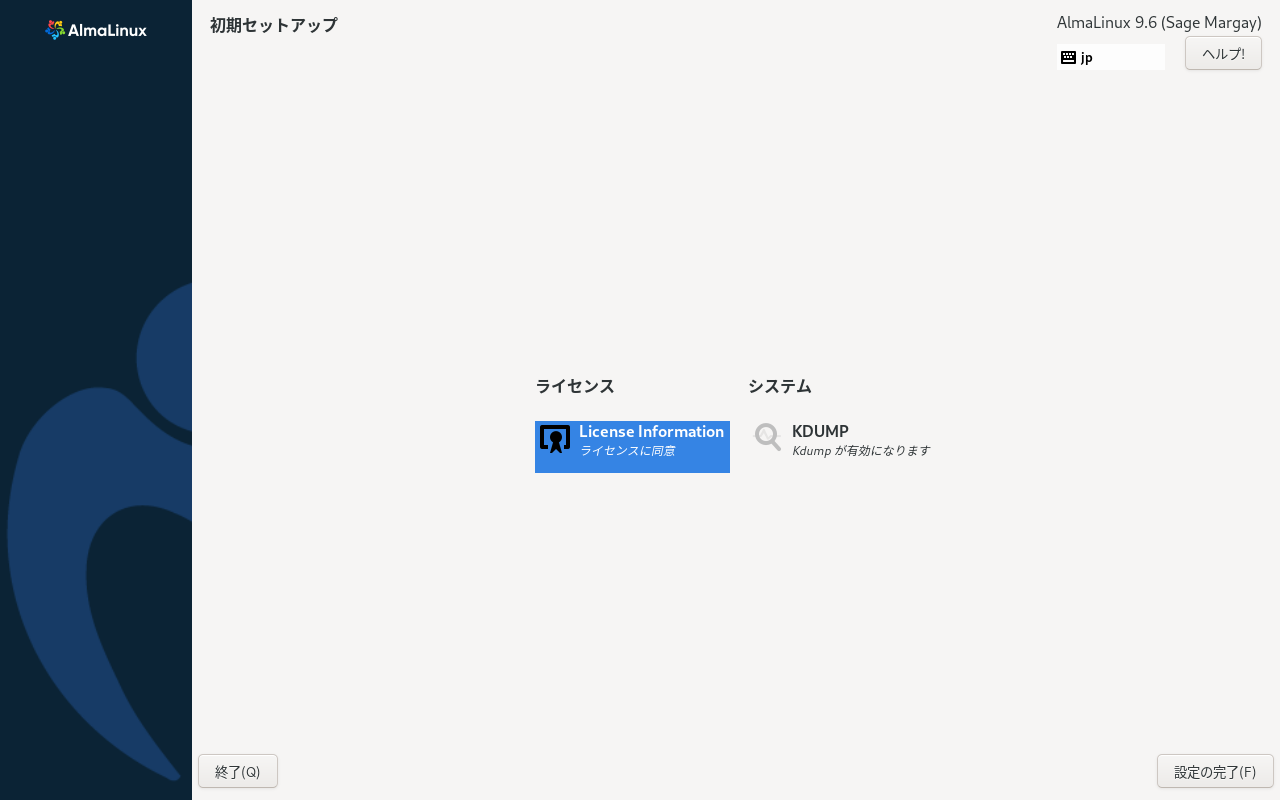Image resolution: width=1280 pixels, height=800 pixels.
Task: Click the jp keyboard layout label
Action: 1087,58
